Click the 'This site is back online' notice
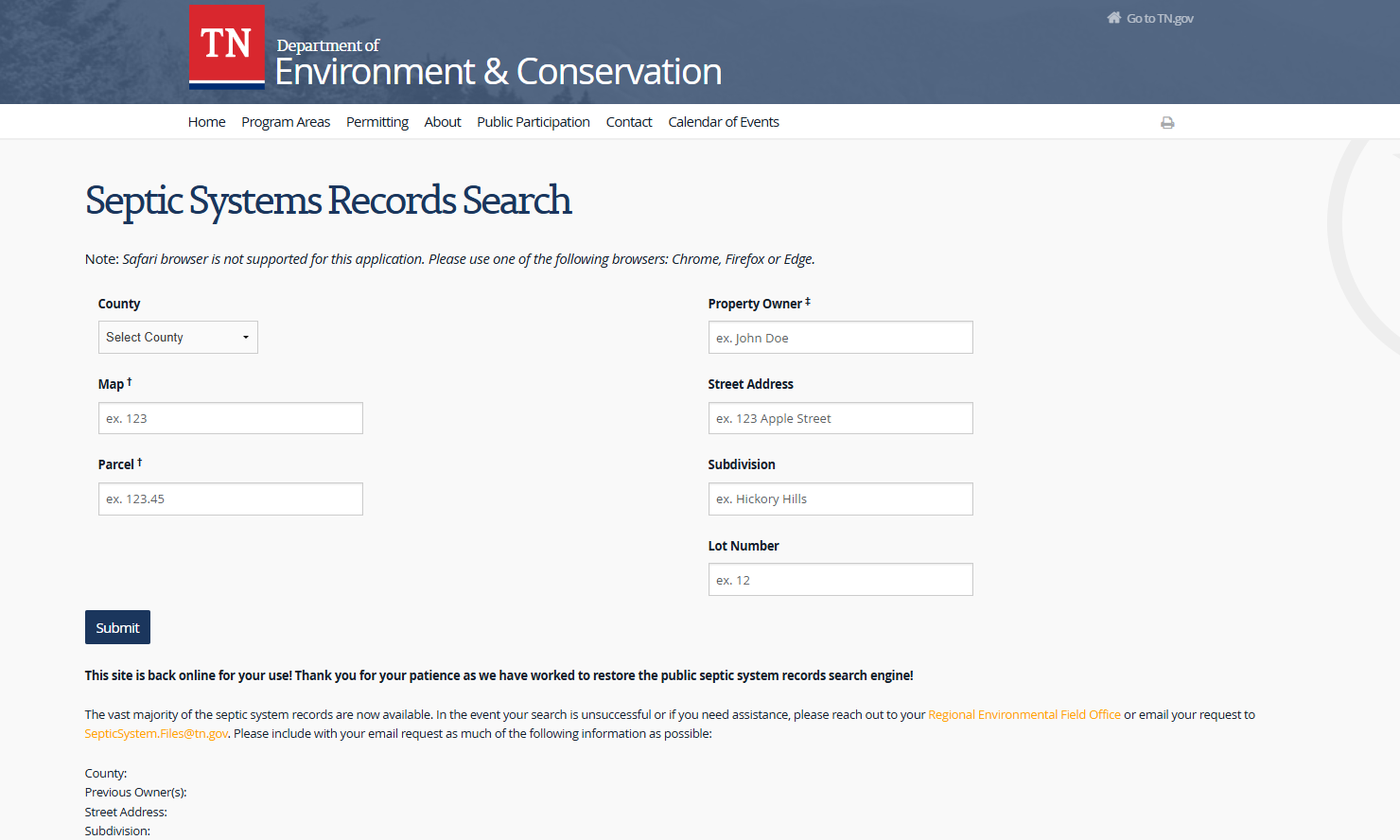 tap(499, 675)
